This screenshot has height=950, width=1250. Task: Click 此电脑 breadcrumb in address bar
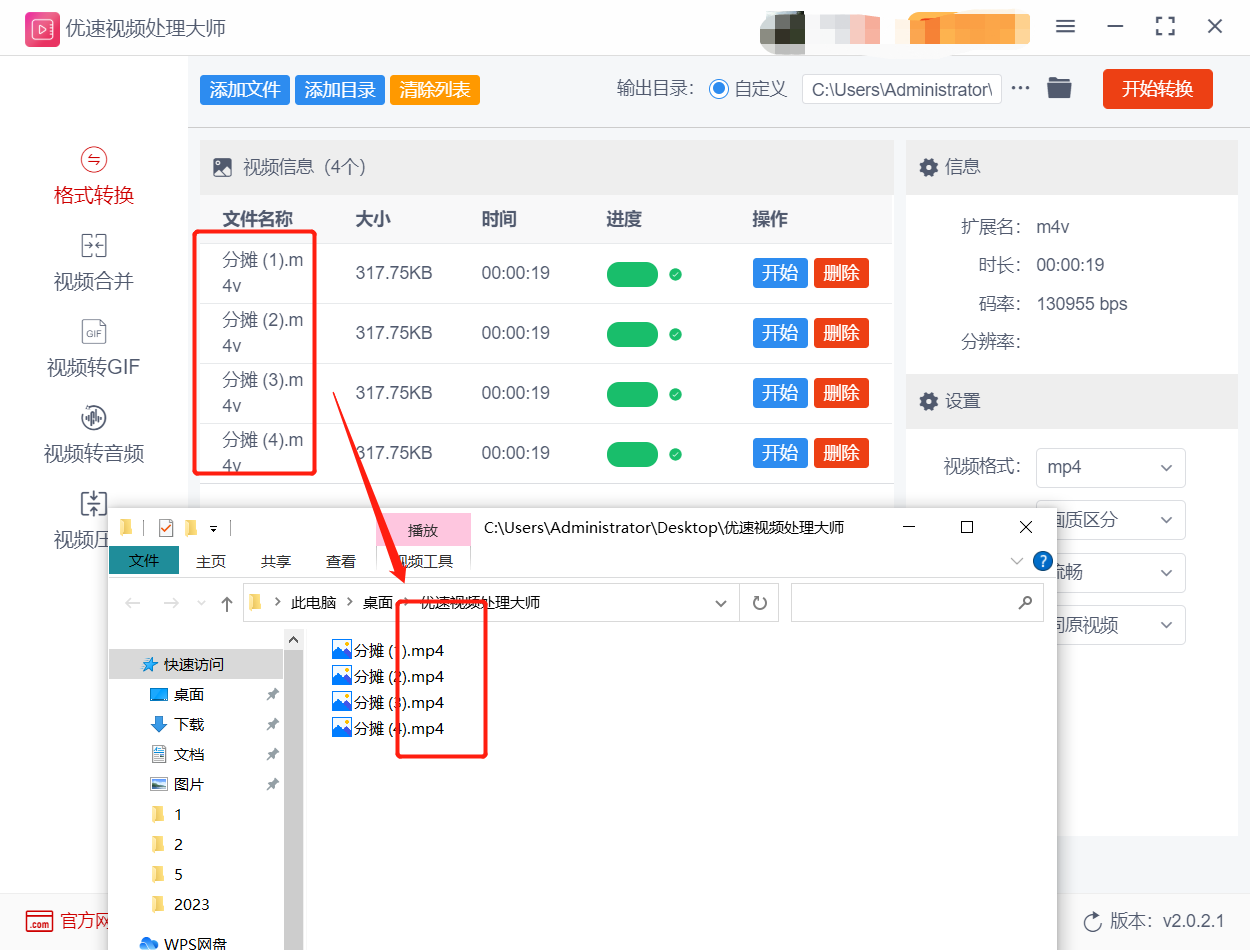pyautogui.click(x=313, y=603)
